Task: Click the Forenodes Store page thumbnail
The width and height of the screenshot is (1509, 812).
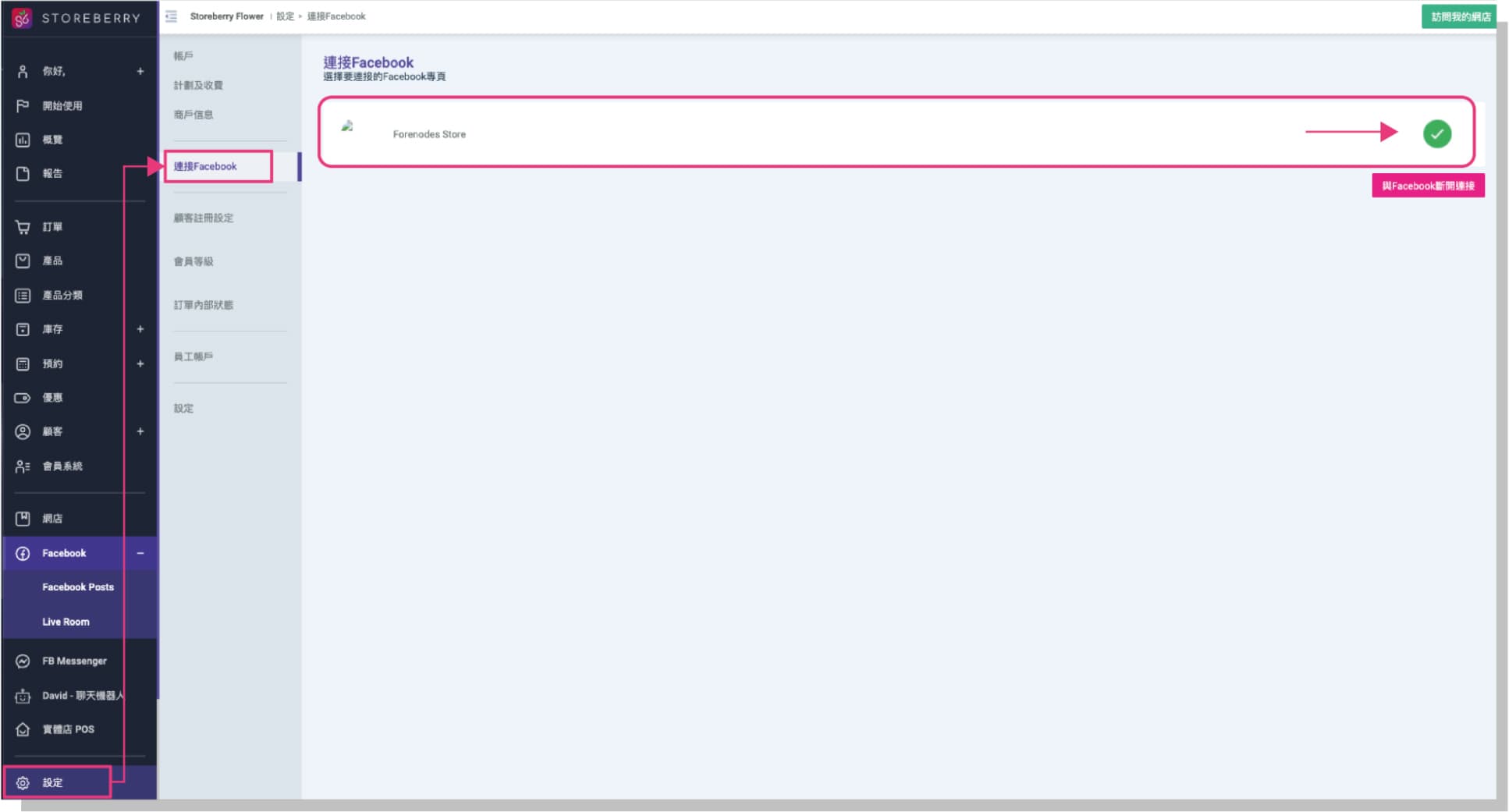Action: [x=347, y=126]
